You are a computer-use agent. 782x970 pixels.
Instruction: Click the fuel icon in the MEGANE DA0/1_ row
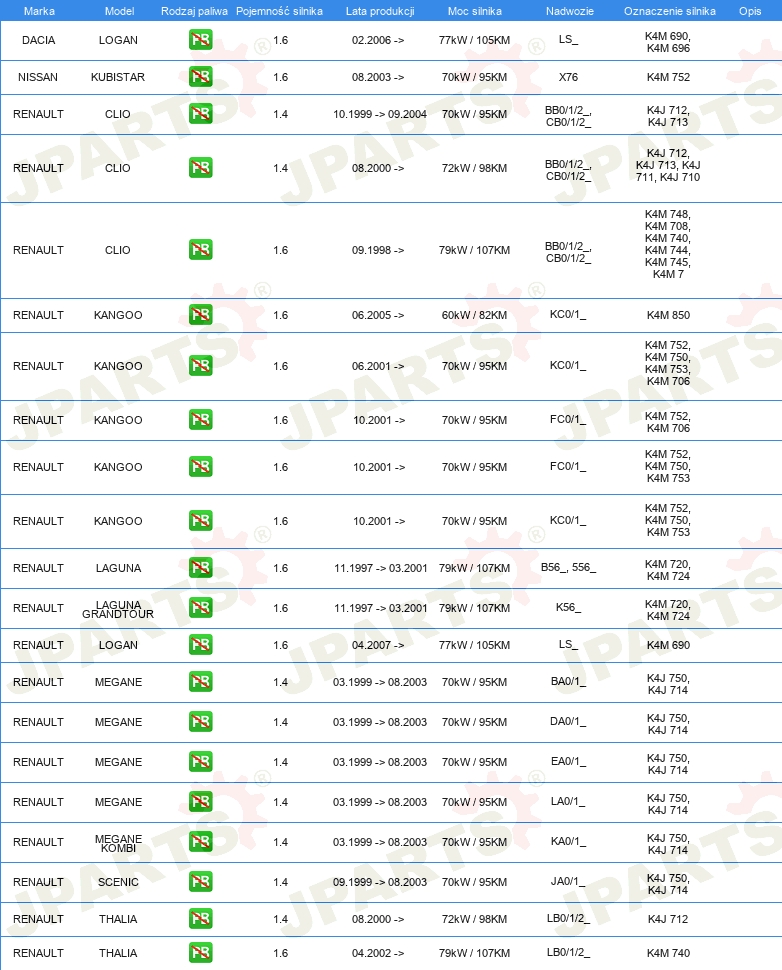coord(200,722)
